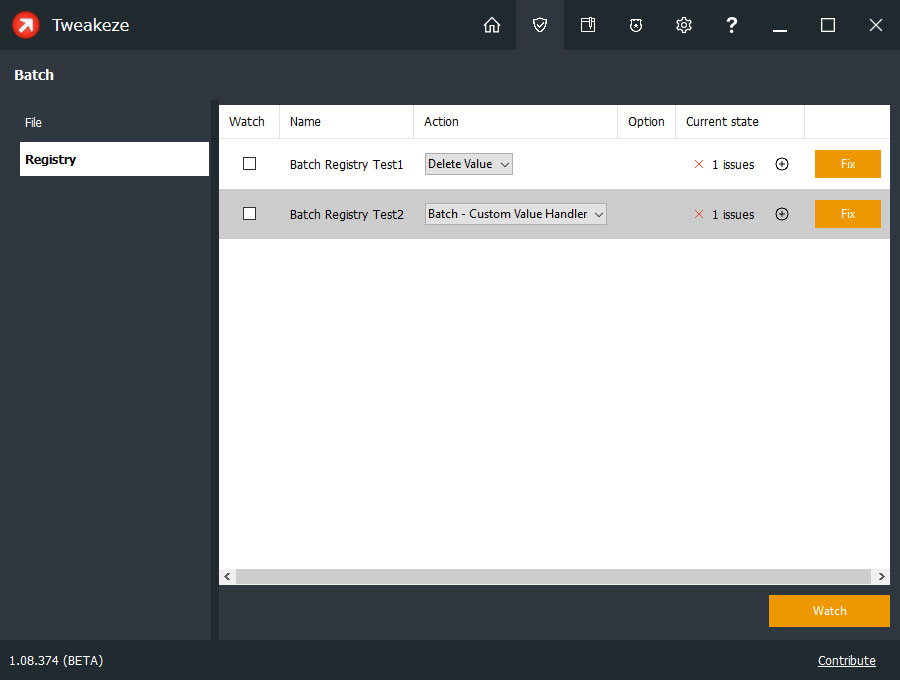900x680 pixels.
Task: Enable the Watch checkbox for Batch Registry Test1
Action: pos(249,164)
